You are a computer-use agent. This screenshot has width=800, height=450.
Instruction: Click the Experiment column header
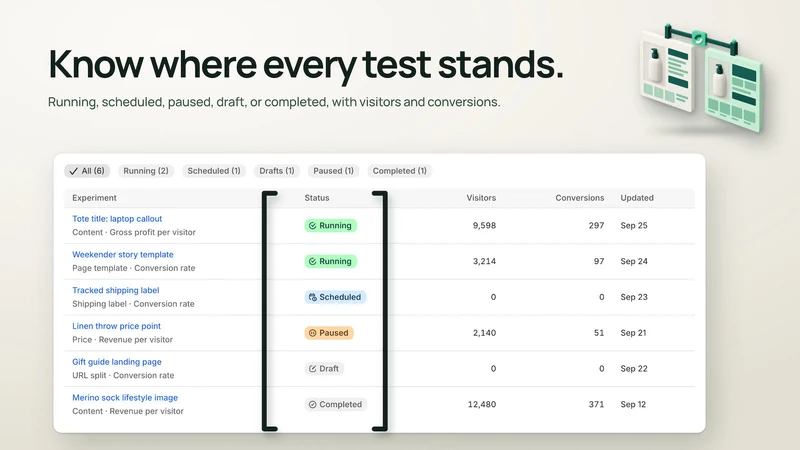pos(94,198)
